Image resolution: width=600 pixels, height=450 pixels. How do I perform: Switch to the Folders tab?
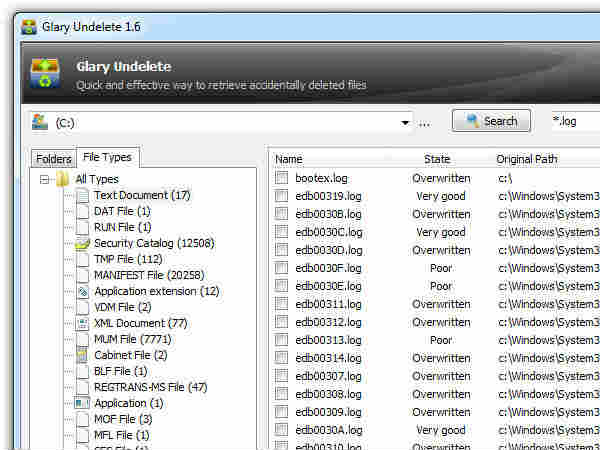54,158
